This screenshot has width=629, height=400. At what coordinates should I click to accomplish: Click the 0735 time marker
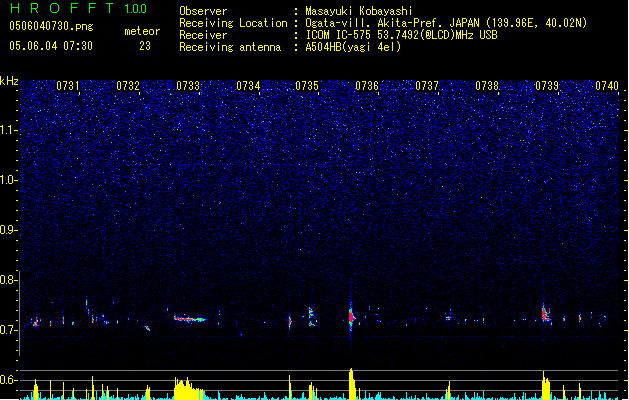pos(307,86)
